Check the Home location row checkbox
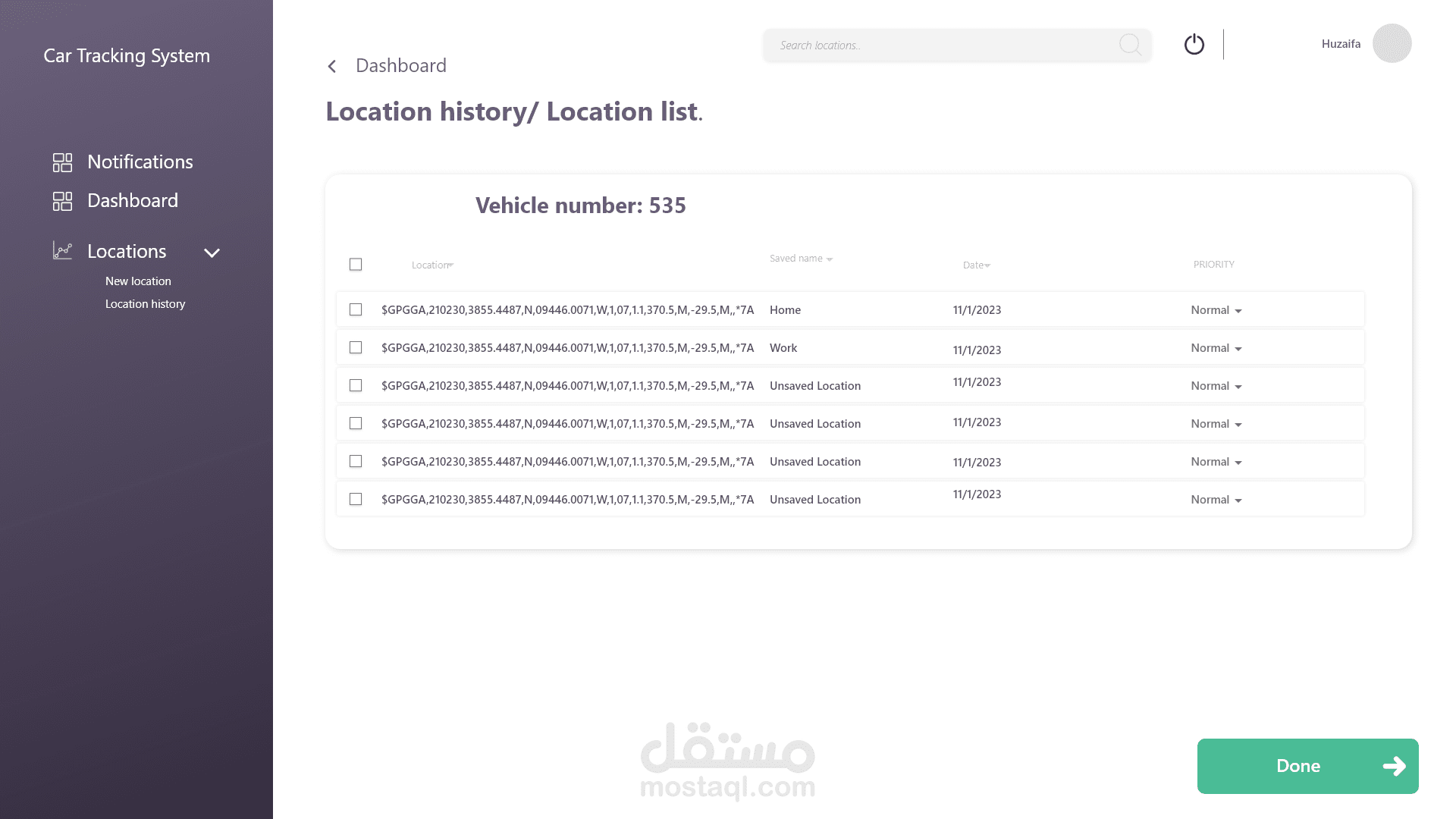 pos(356,310)
